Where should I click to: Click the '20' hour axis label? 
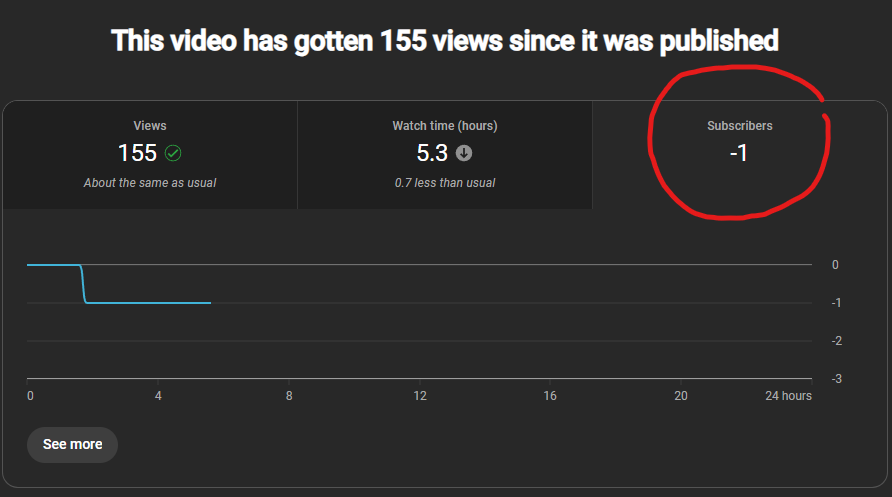coord(681,396)
